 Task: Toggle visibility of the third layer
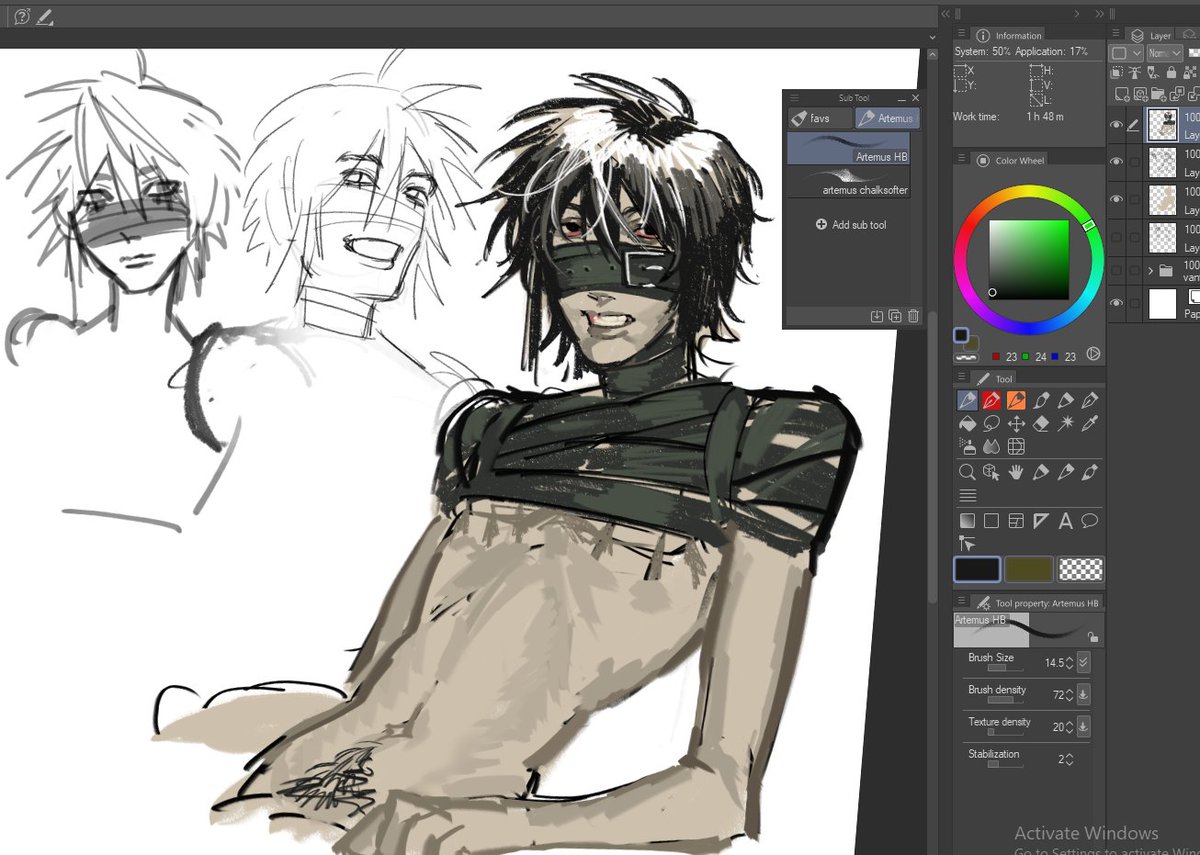coord(1117,200)
